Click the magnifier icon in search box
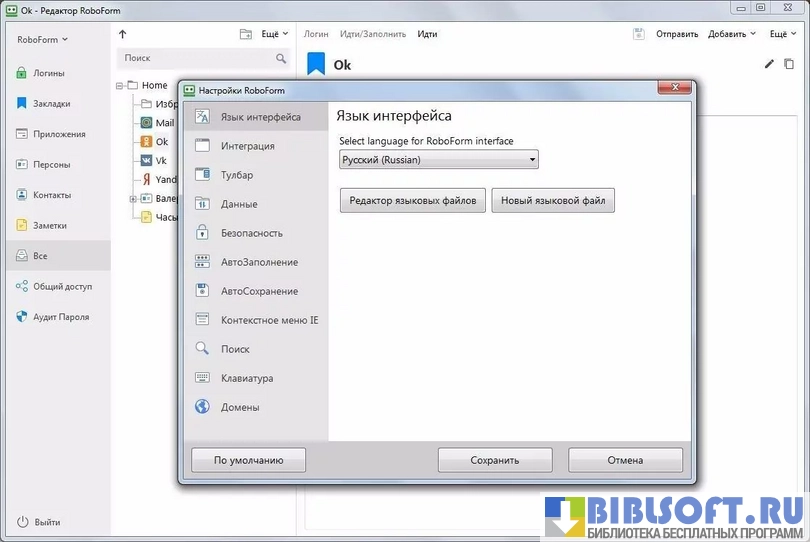This screenshot has width=810, height=542. pos(281,59)
